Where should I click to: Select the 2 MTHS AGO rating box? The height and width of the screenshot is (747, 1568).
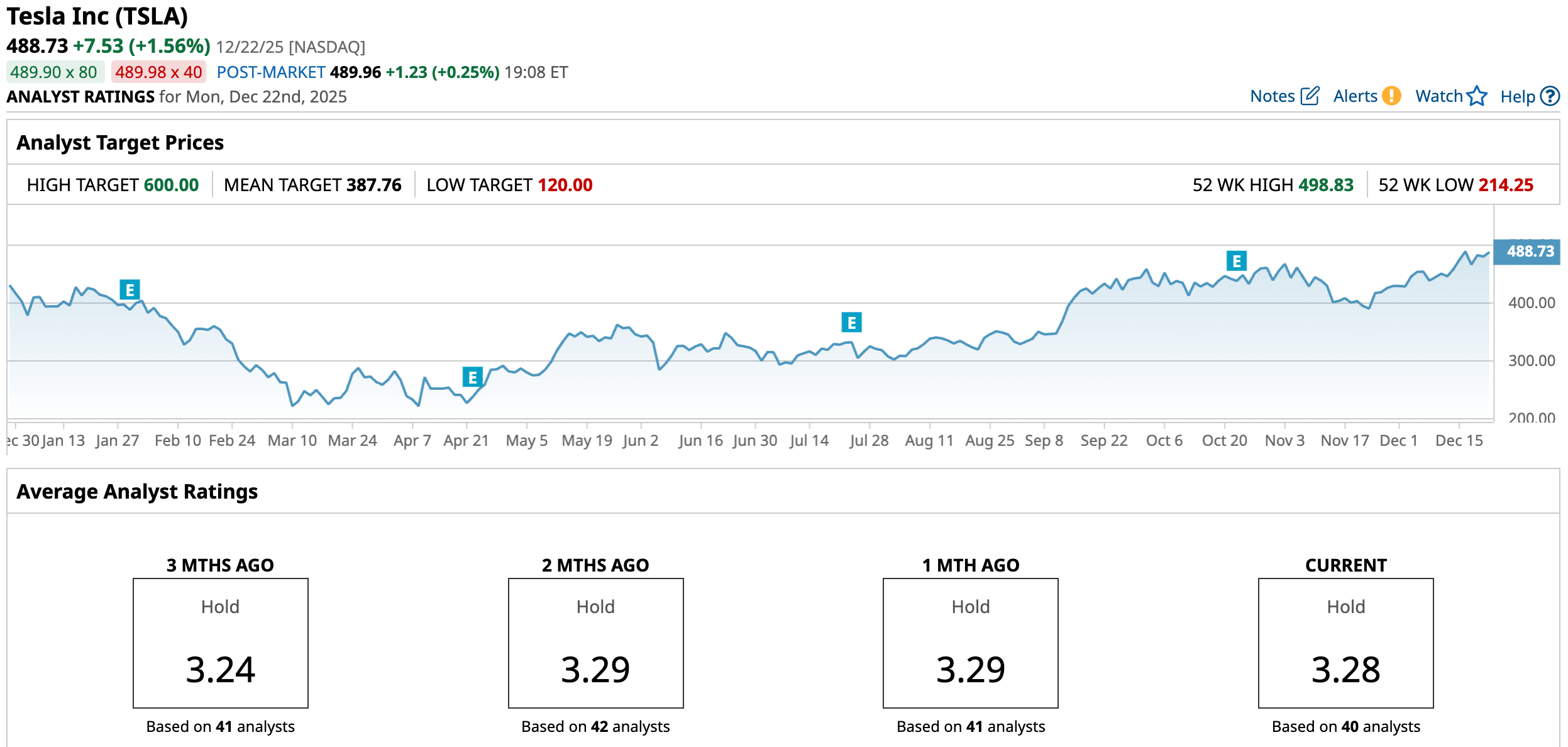(x=595, y=643)
